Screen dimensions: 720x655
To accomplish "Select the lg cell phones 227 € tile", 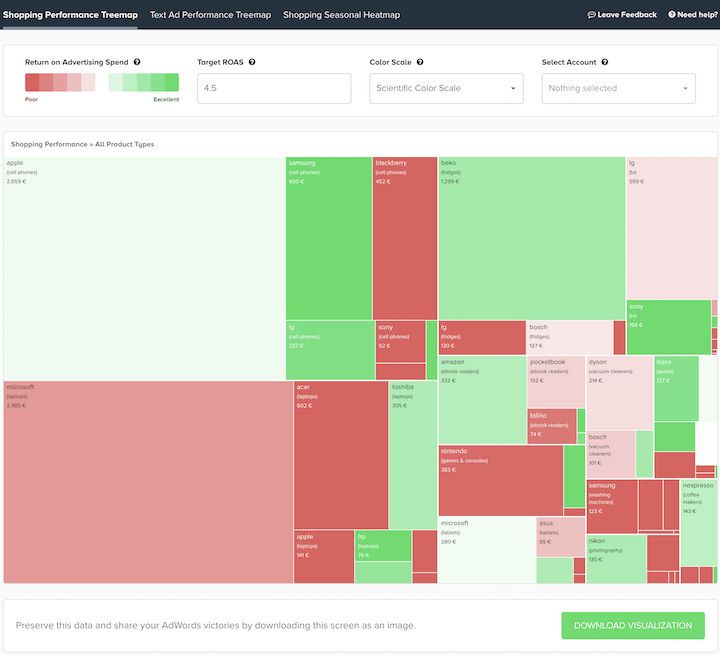I will [330, 350].
